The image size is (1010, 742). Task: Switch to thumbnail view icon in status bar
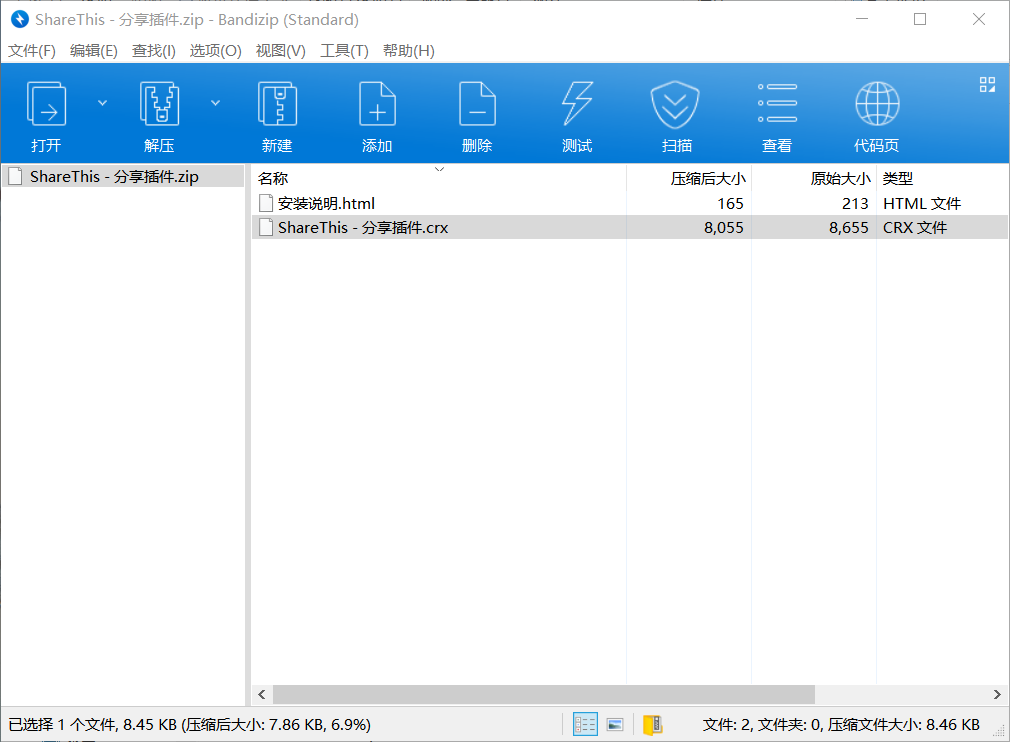[x=615, y=725]
